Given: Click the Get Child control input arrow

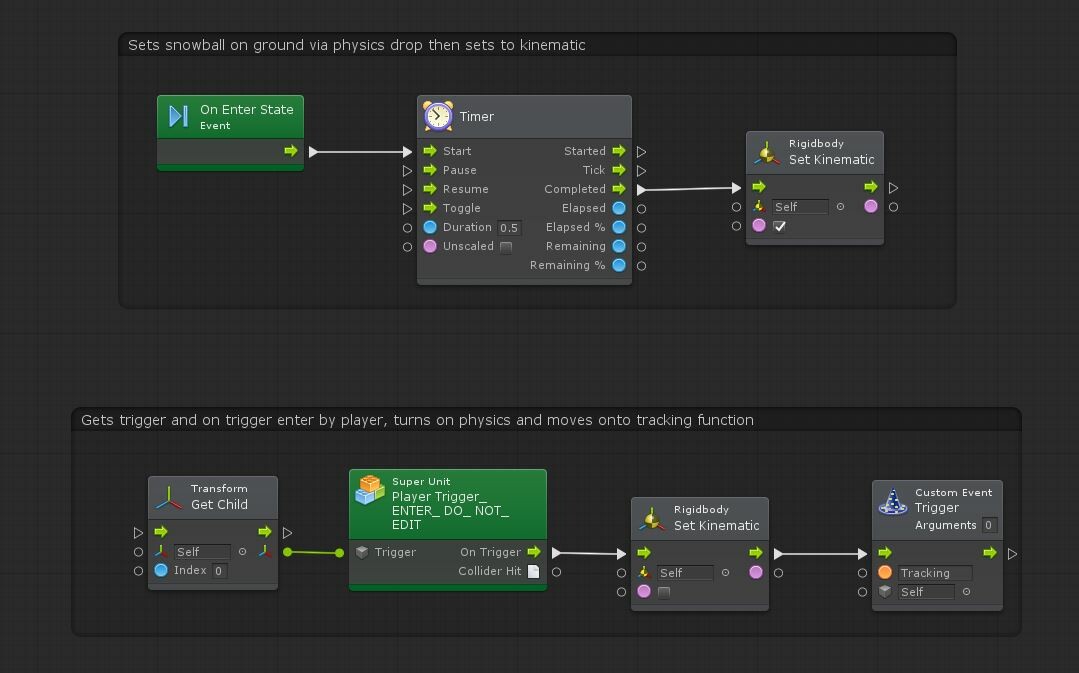Looking at the screenshot, I should (161, 532).
